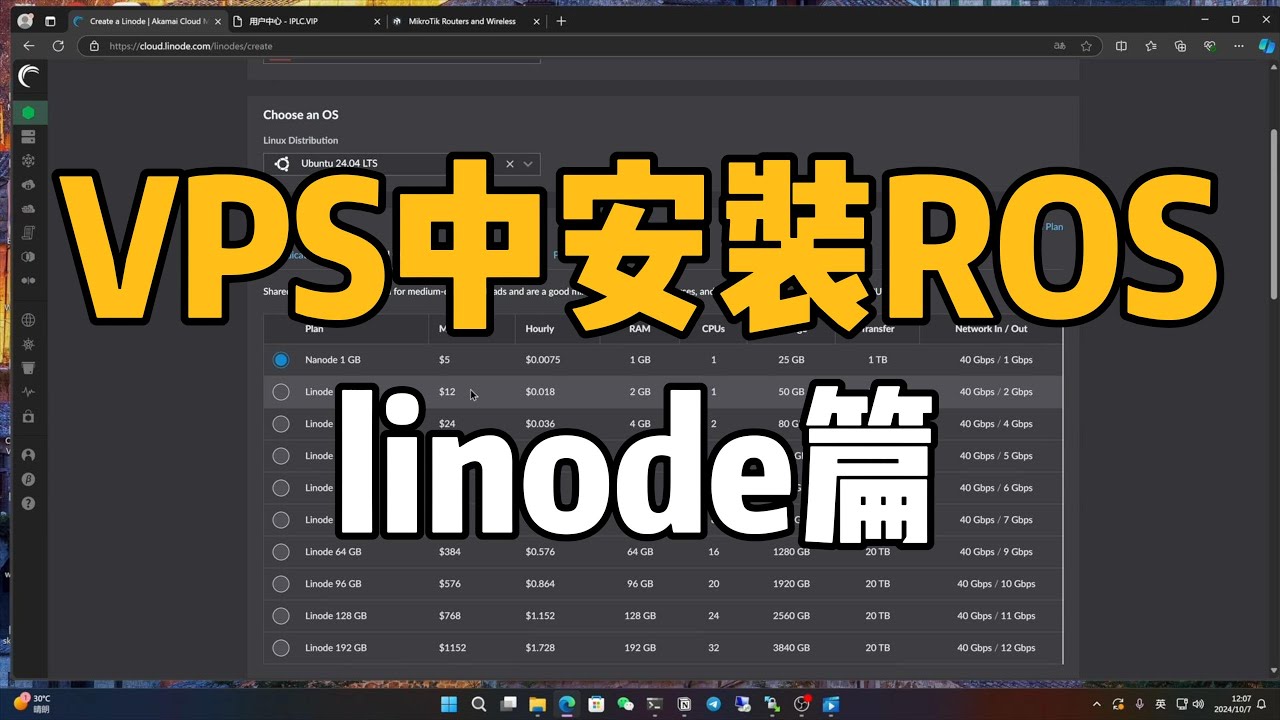
Task: Select radio for the 40 Gbps / 7 Gbps plan
Action: click(x=281, y=520)
